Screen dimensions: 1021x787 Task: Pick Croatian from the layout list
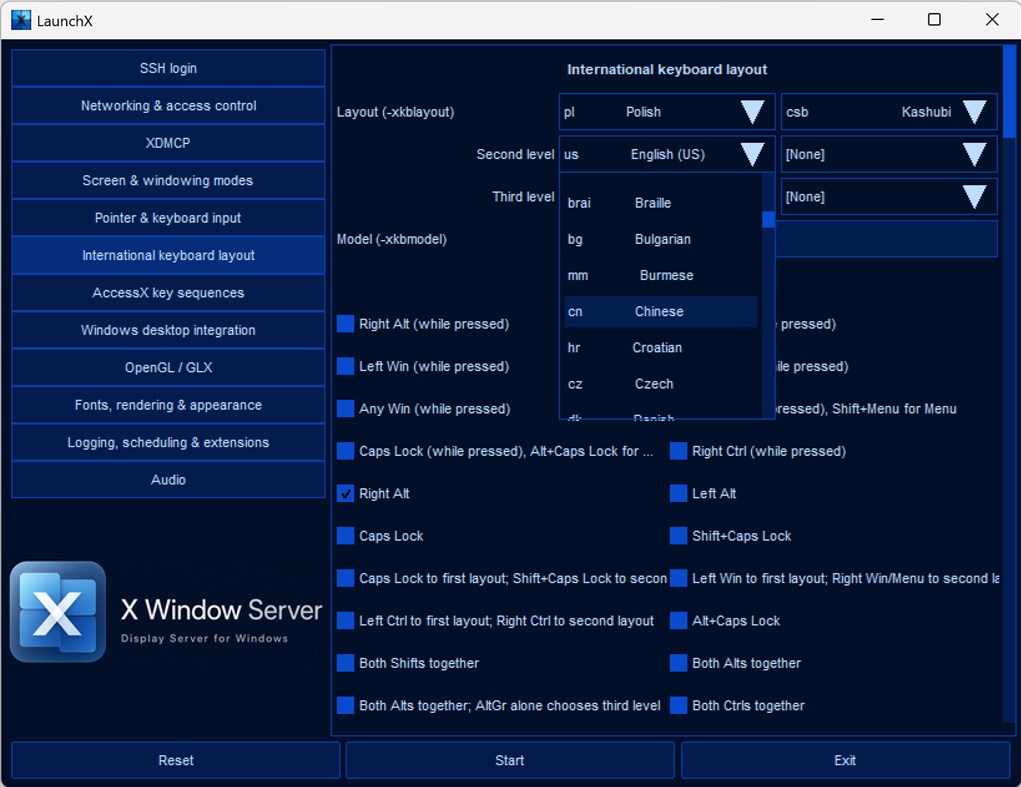pos(660,348)
